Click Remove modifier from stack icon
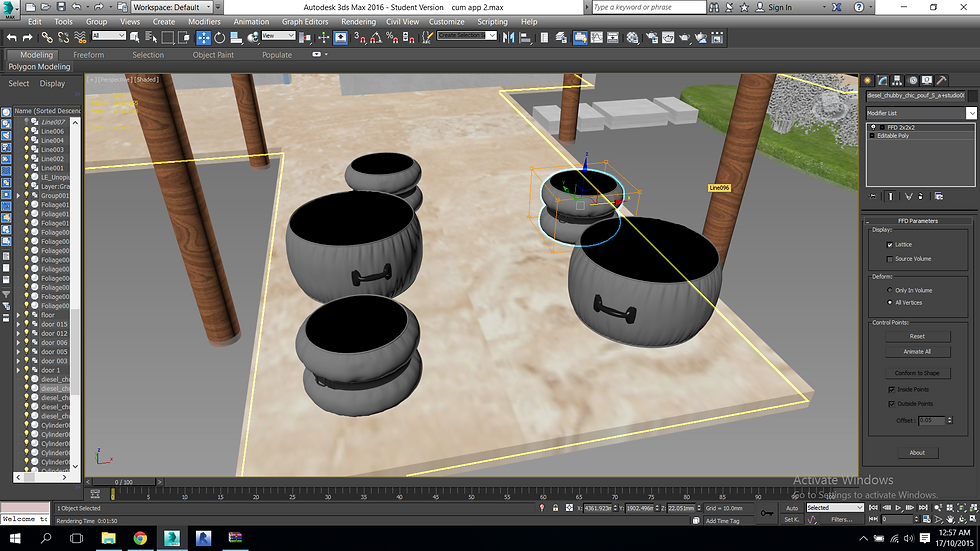The width and height of the screenshot is (980, 551). [920, 196]
